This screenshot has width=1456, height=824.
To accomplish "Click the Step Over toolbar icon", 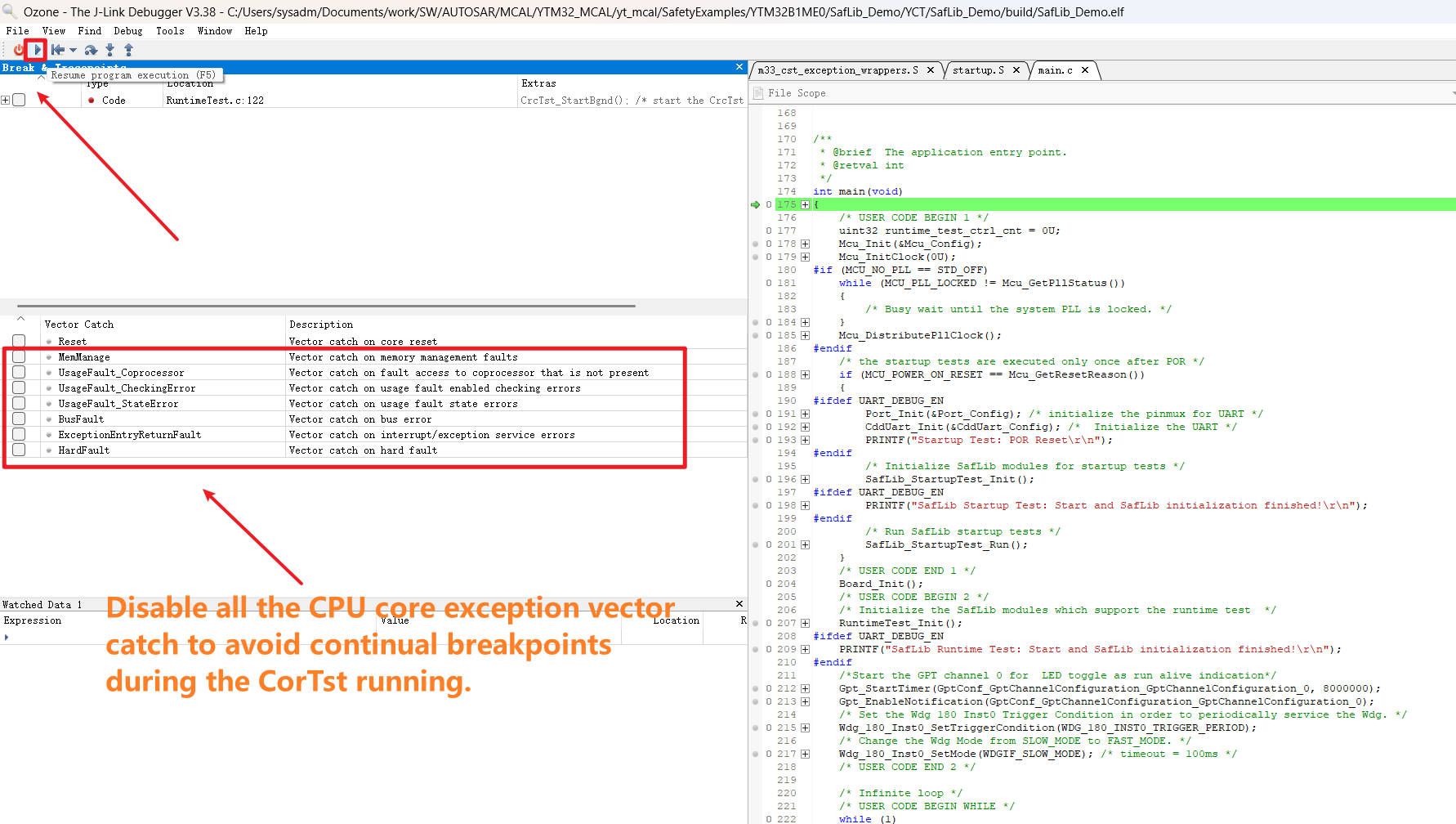I will pos(91,50).
